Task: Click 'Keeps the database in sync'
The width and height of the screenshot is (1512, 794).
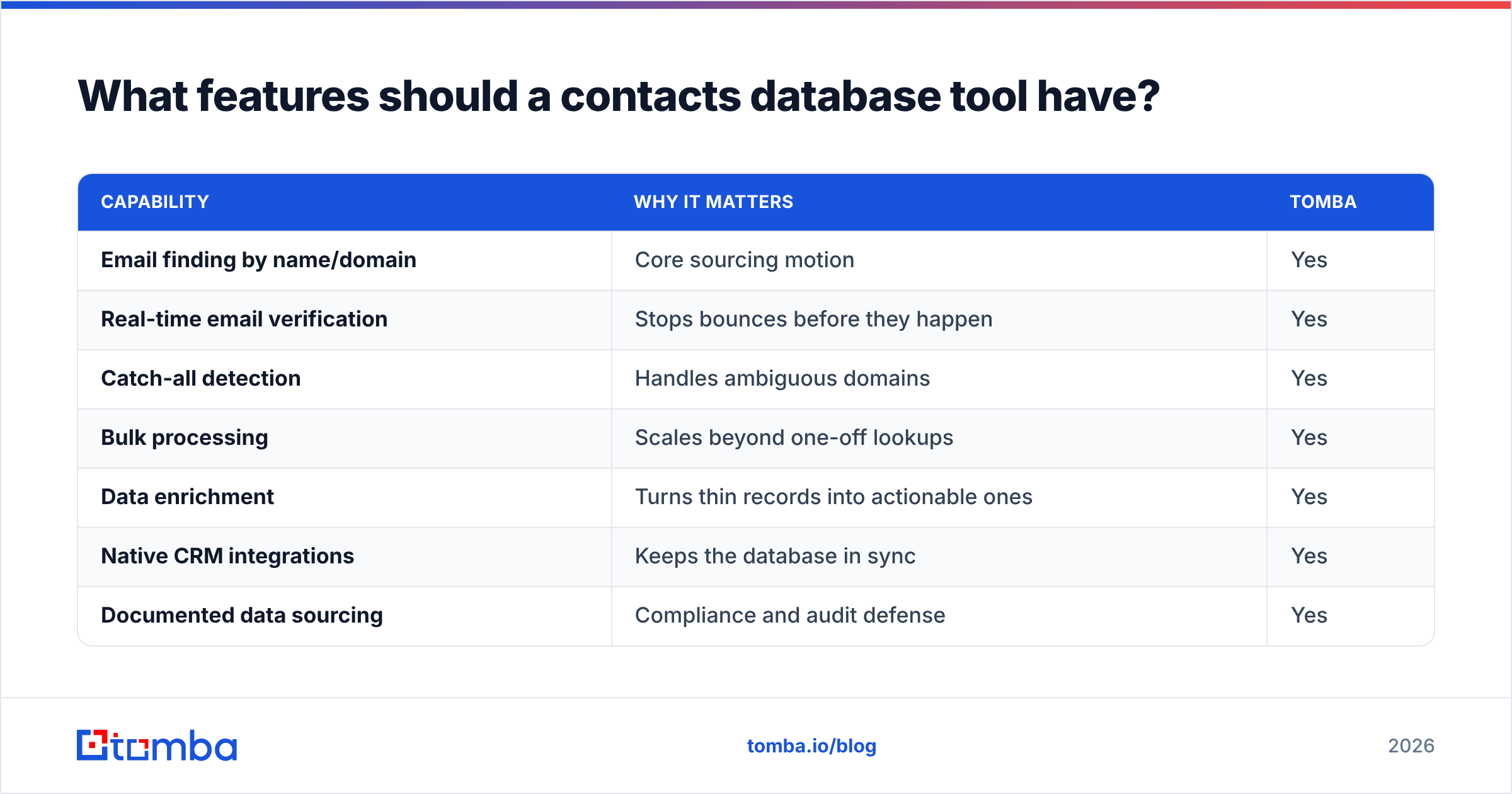Action: pyautogui.click(x=775, y=556)
